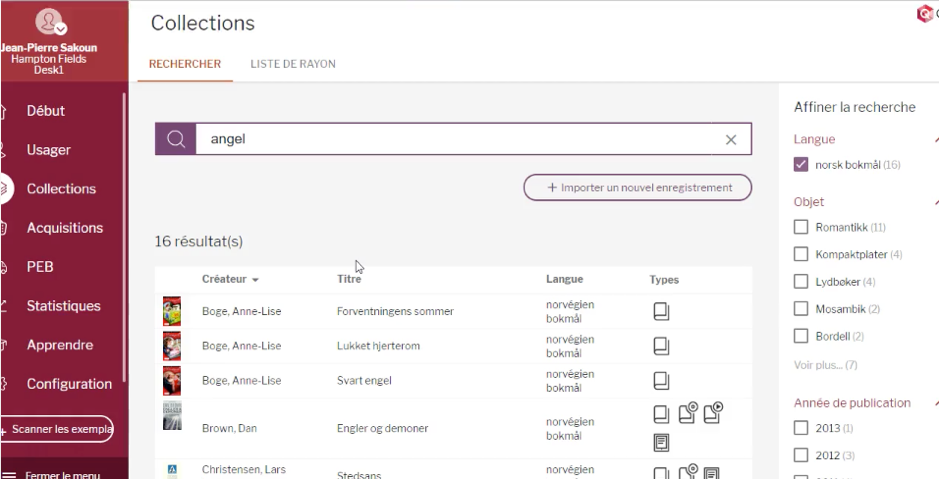
Task: Click the hamburger icon beside Fermer le menu
Action: pyautogui.click(x=9, y=476)
